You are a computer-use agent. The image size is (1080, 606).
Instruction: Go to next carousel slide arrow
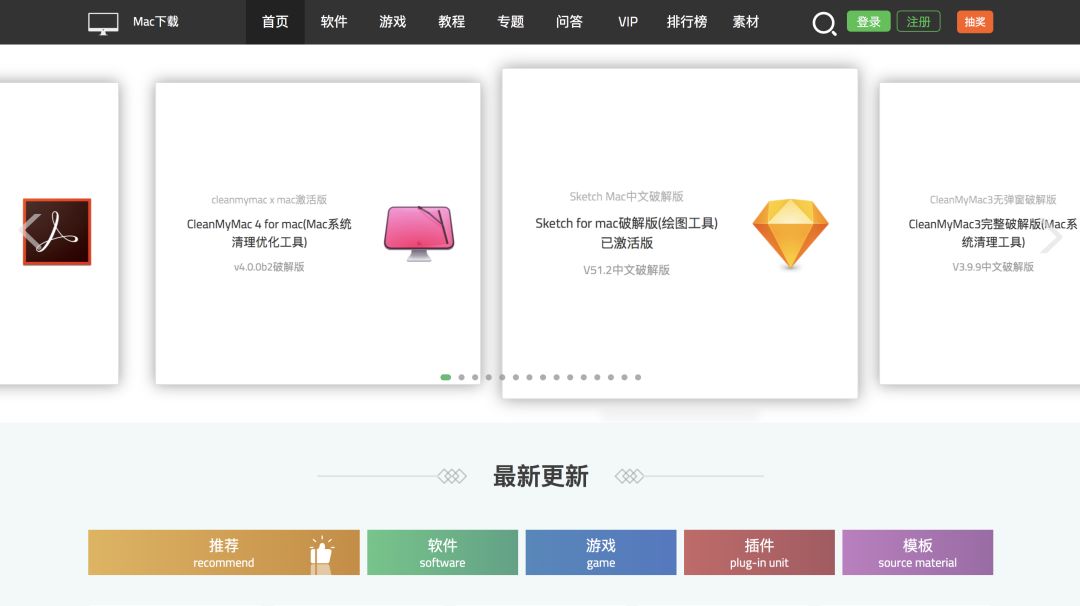pos(1051,237)
